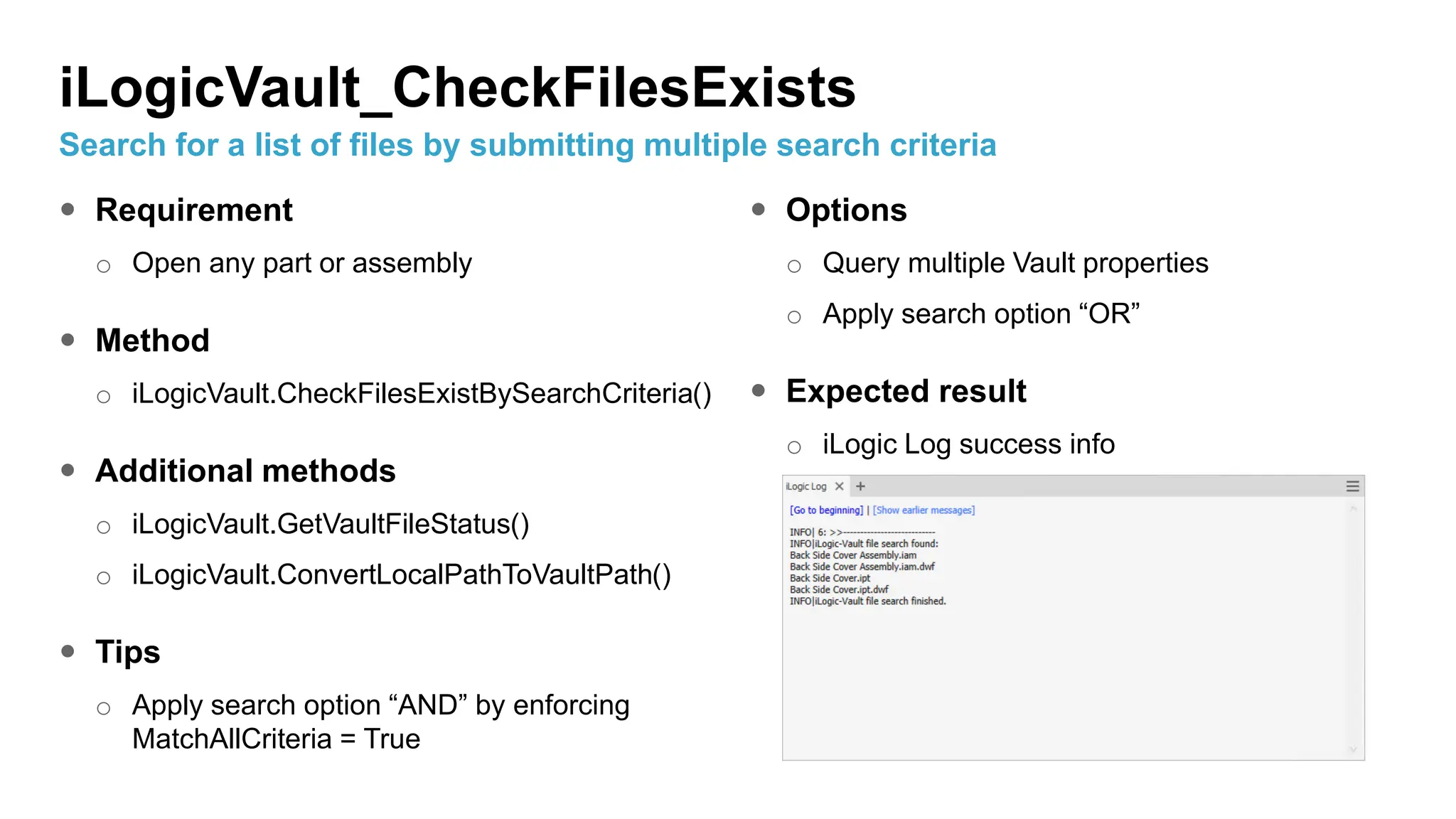This screenshot has height=819, width=1456.
Task: Click the log scrollbar down arrow
Action: [1354, 749]
